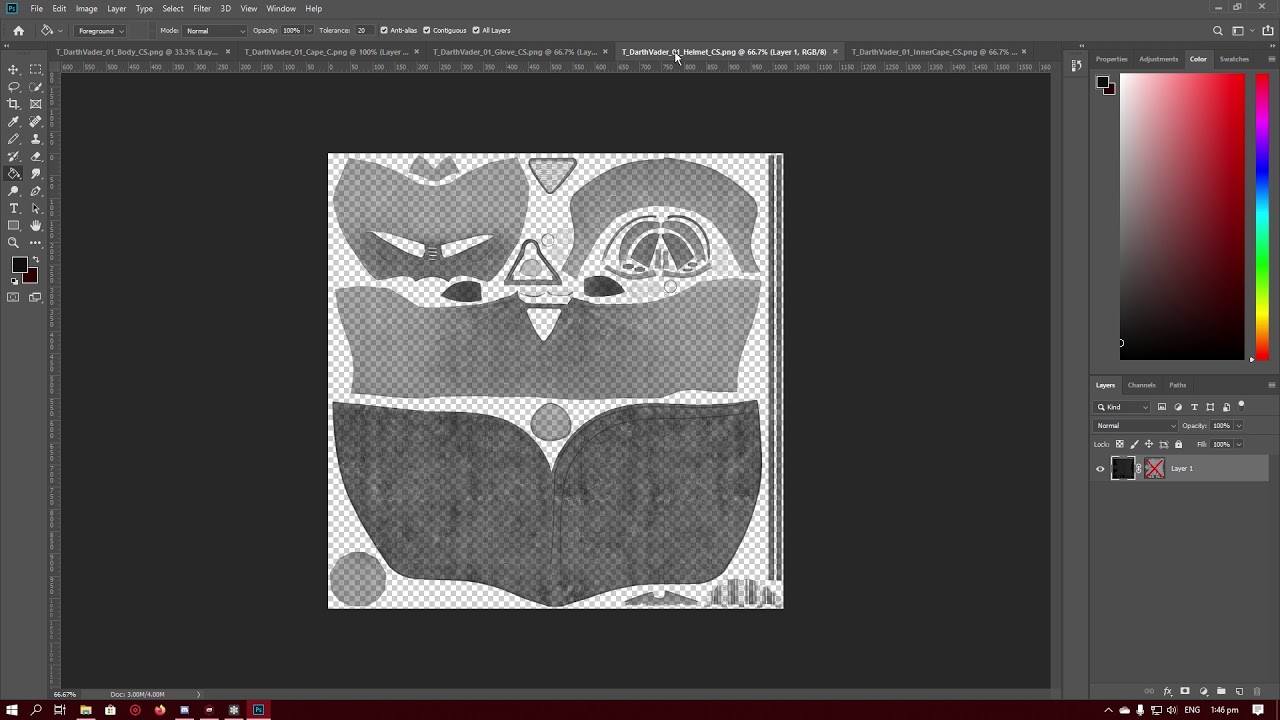Screen dimensions: 1280x720
Task: Select the Clone Stamp tool
Action: pyautogui.click(x=36, y=139)
